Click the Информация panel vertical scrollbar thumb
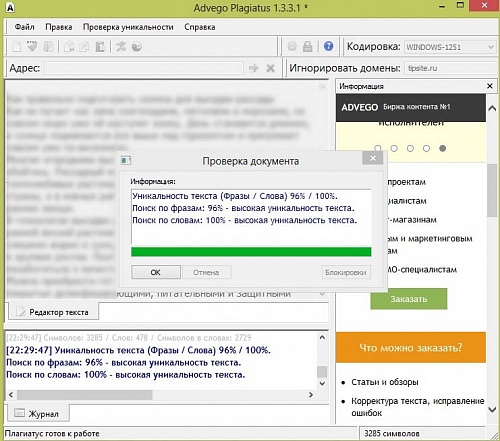The height and width of the screenshot is (441, 500). [492, 190]
